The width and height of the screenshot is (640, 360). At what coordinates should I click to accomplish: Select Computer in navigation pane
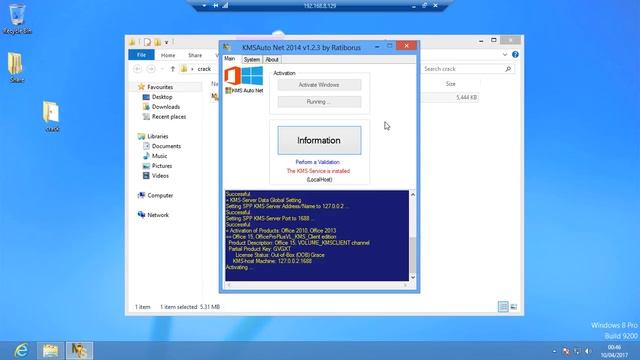click(160, 196)
